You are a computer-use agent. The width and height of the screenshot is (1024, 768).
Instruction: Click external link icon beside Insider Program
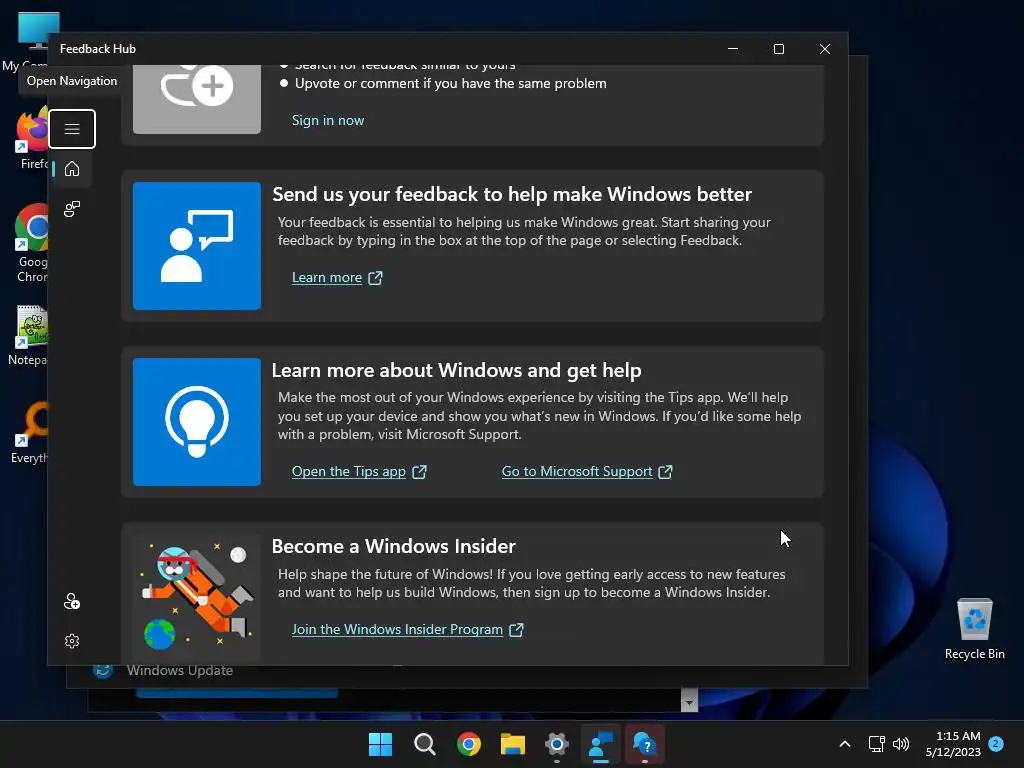(x=517, y=630)
